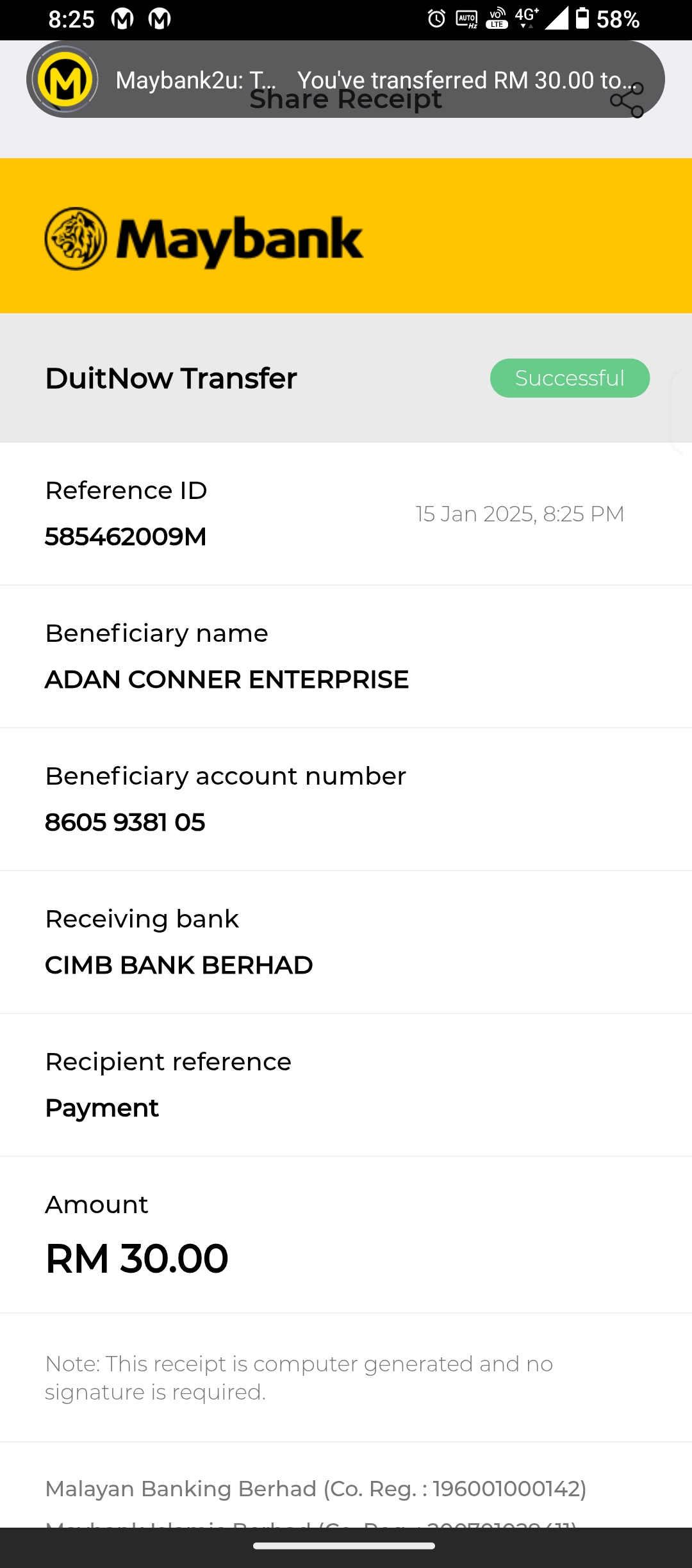The height and width of the screenshot is (1568, 692).
Task: Tap the RM 30.00 amount
Action: pyautogui.click(x=136, y=1259)
